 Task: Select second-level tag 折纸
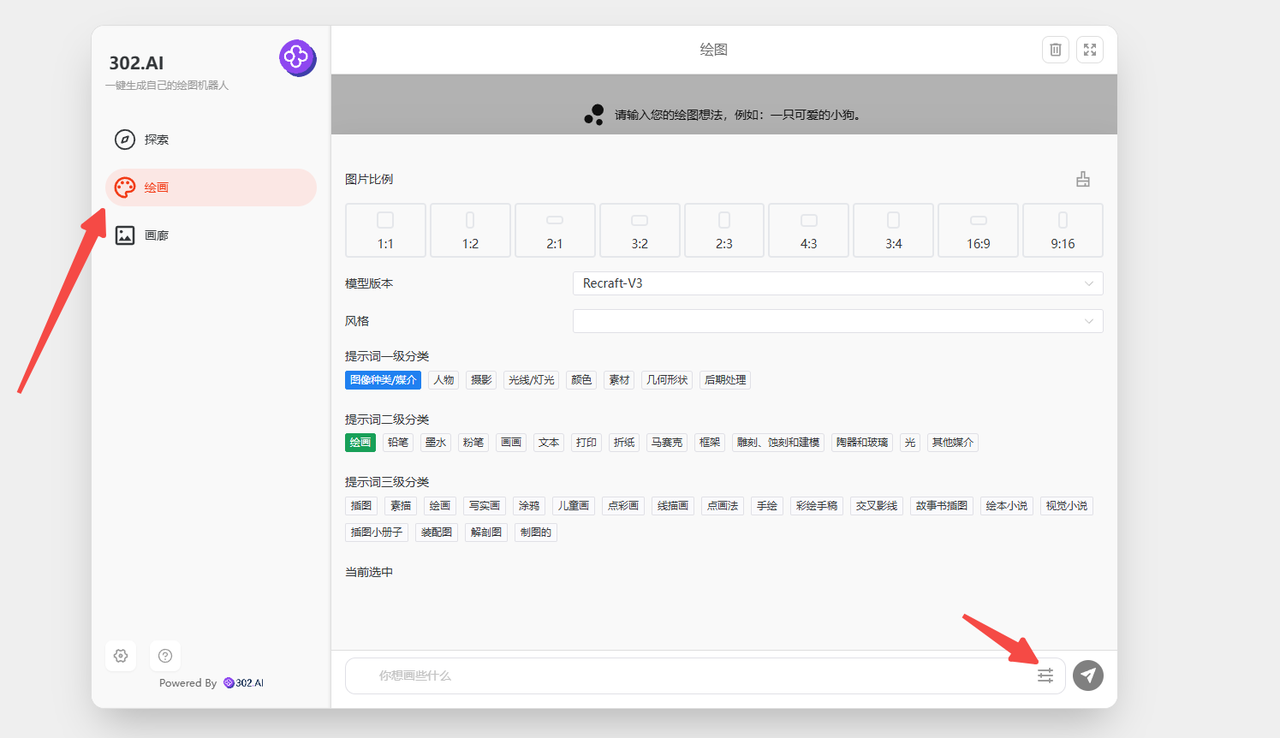(x=624, y=442)
